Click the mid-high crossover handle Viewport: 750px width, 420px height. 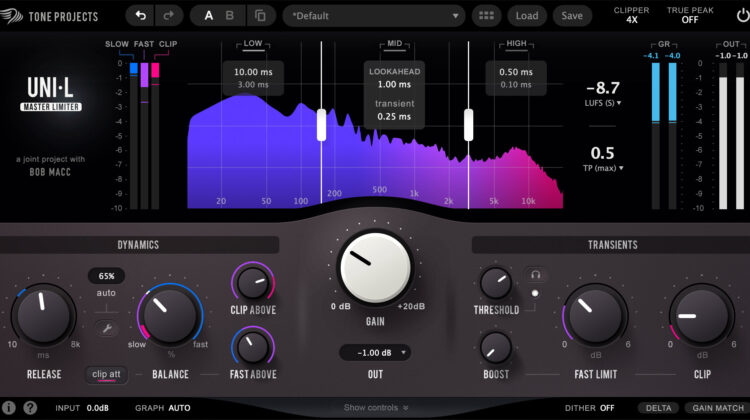(x=468, y=125)
